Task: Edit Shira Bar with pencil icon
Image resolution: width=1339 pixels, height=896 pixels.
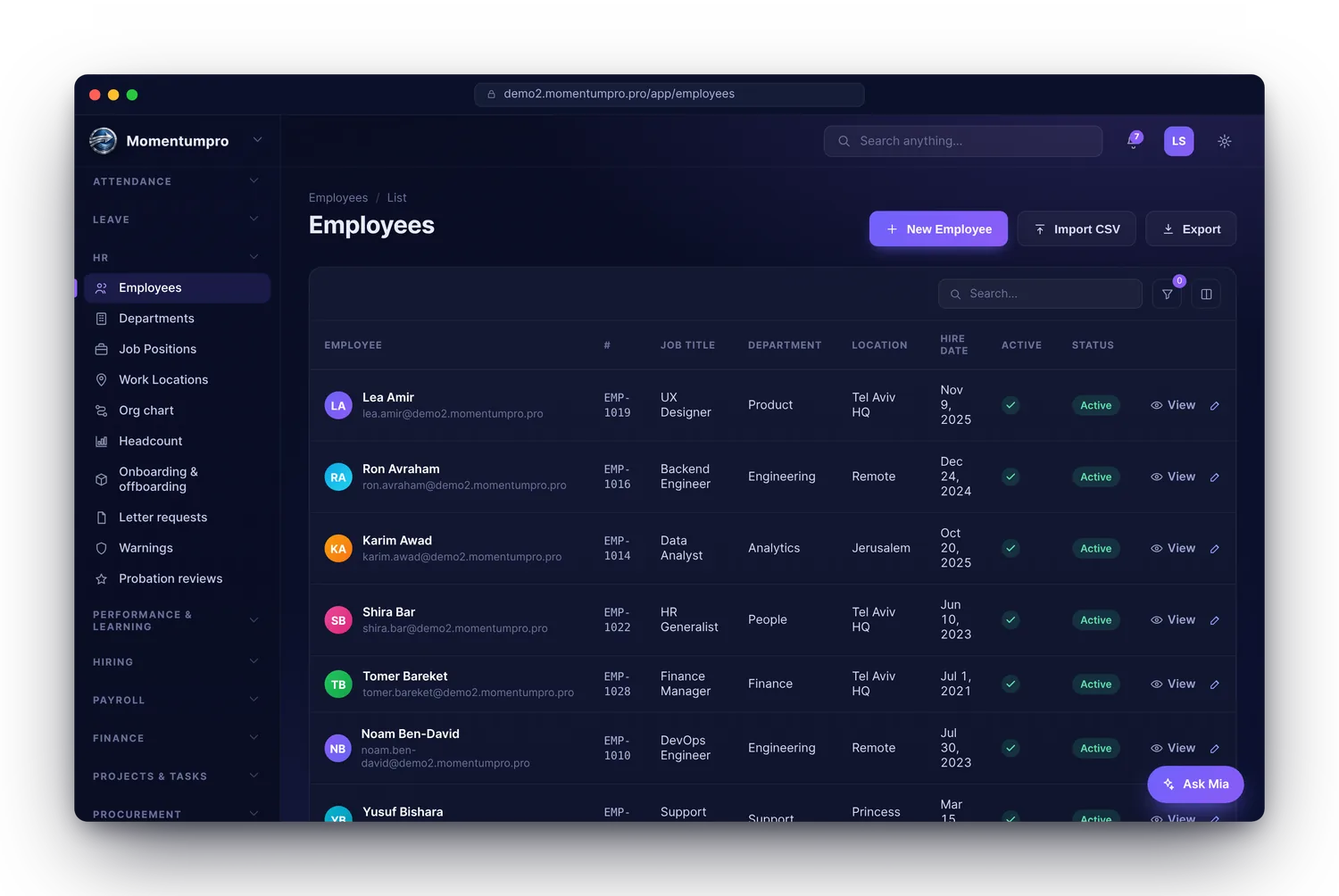Action: click(1215, 620)
